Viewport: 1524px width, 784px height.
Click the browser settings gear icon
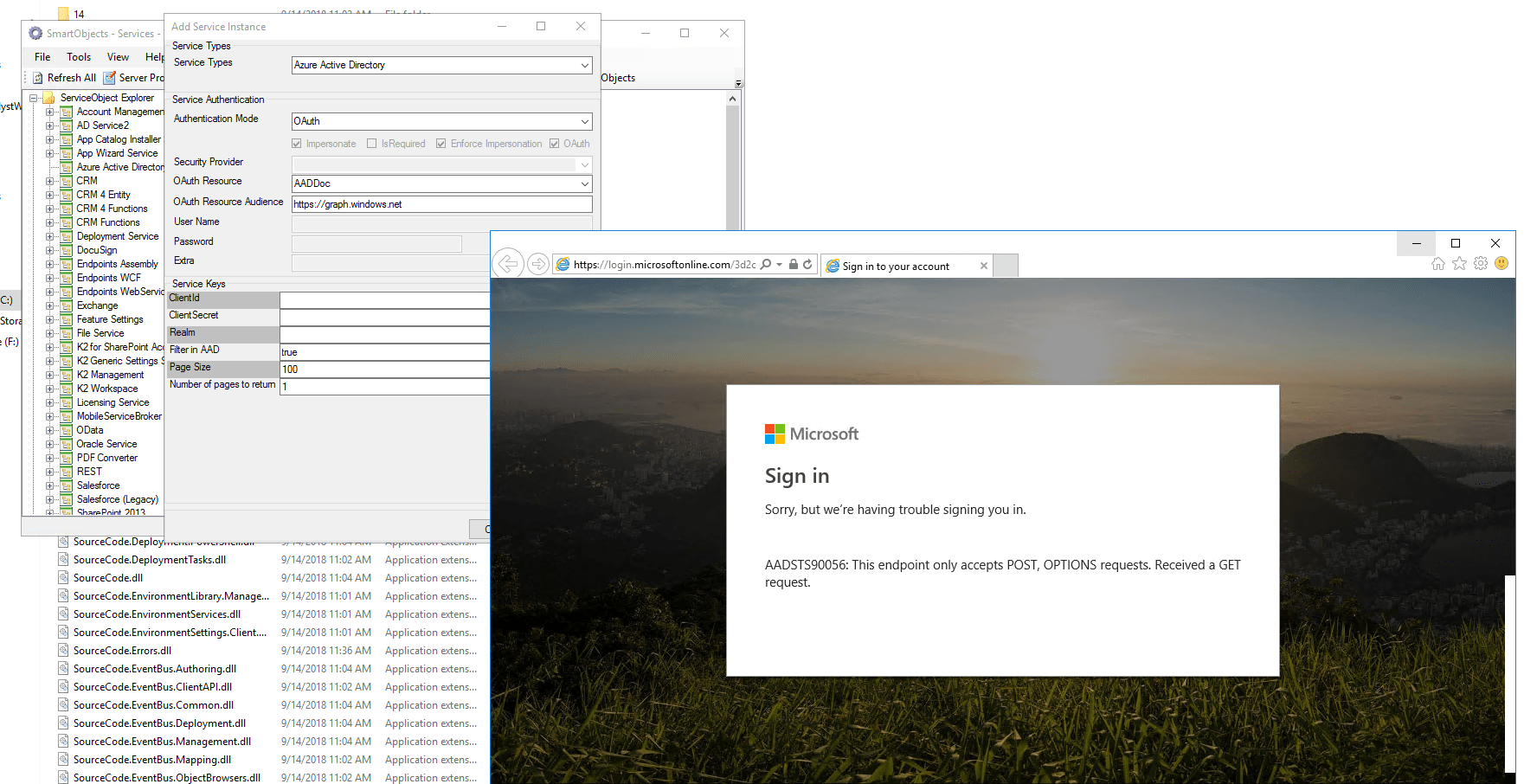pyautogui.click(x=1481, y=263)
